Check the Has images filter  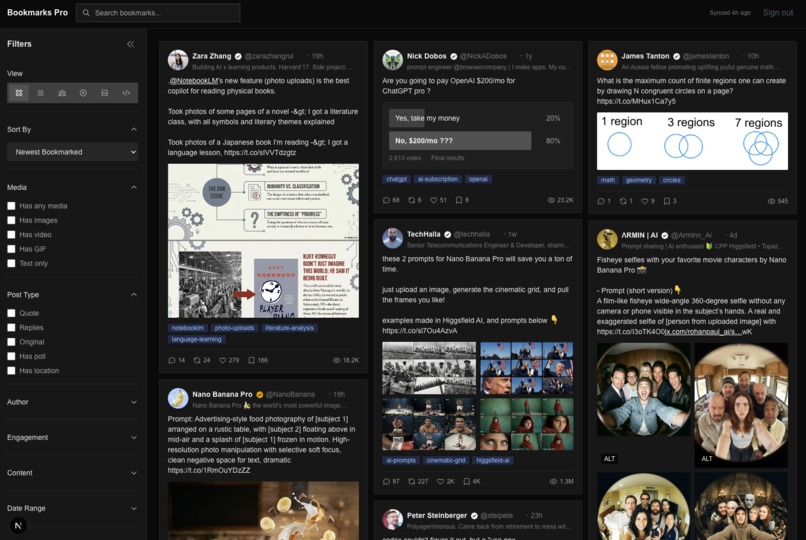click(11, 220)
